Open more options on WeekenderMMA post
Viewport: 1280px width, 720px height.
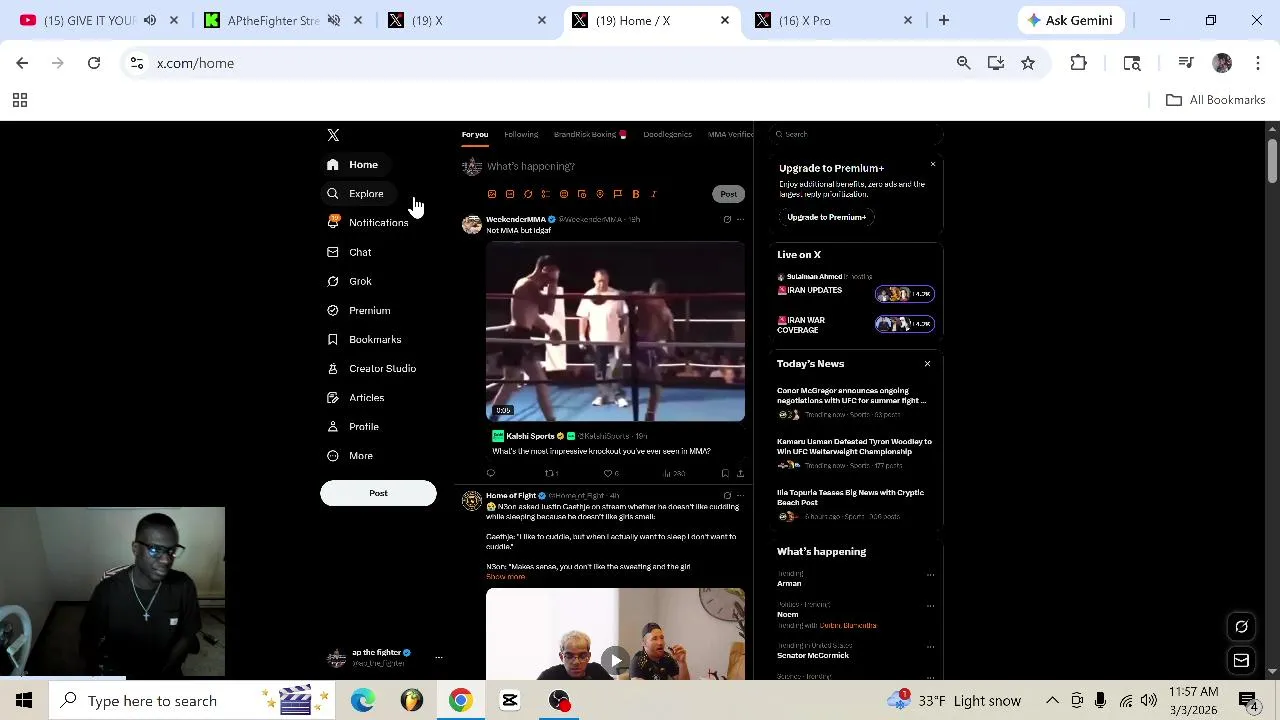(x=740, y=219)
